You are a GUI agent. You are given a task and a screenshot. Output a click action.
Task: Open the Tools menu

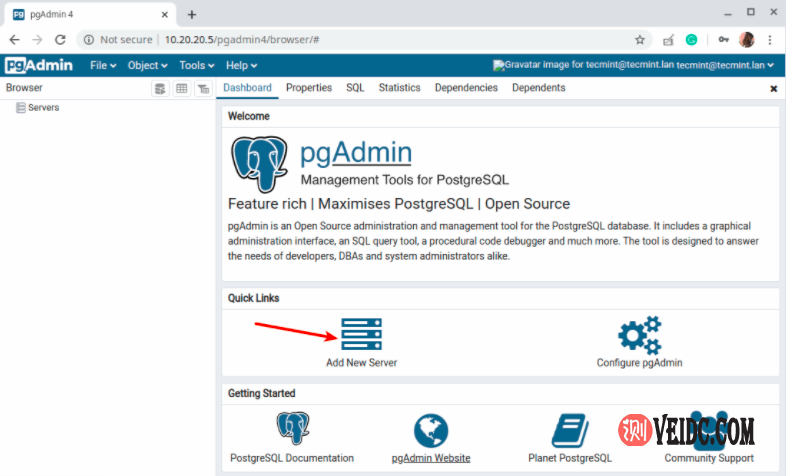[x=196, y=66]
